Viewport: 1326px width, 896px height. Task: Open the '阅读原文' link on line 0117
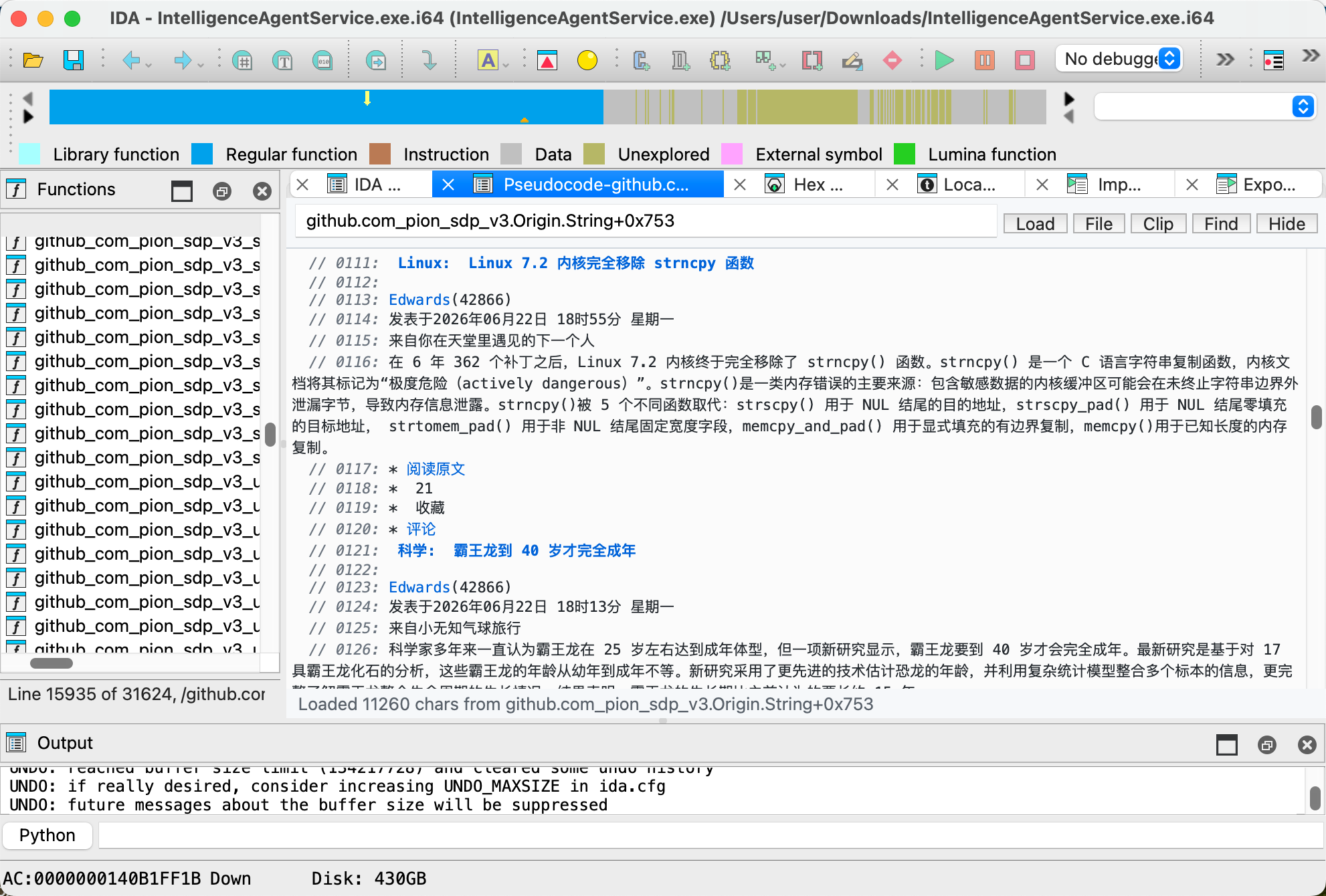click(x=436, y=469)
